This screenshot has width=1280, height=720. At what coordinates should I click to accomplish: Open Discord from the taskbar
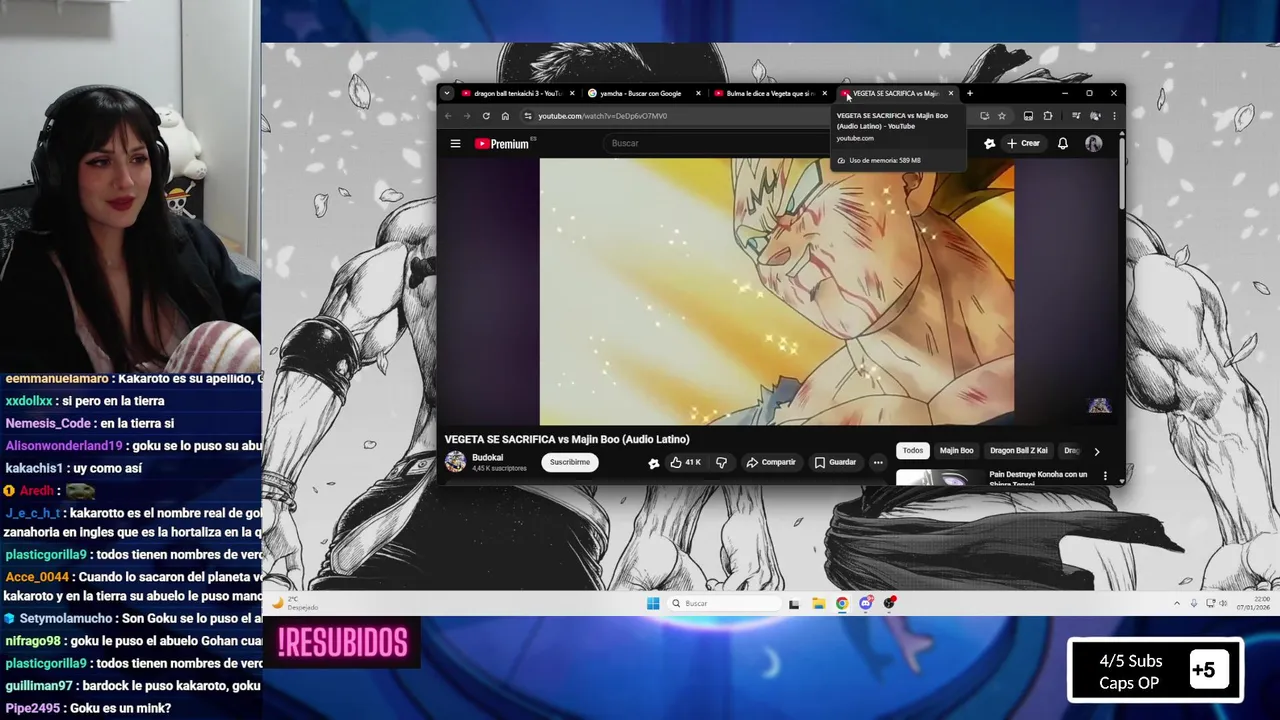866,603
